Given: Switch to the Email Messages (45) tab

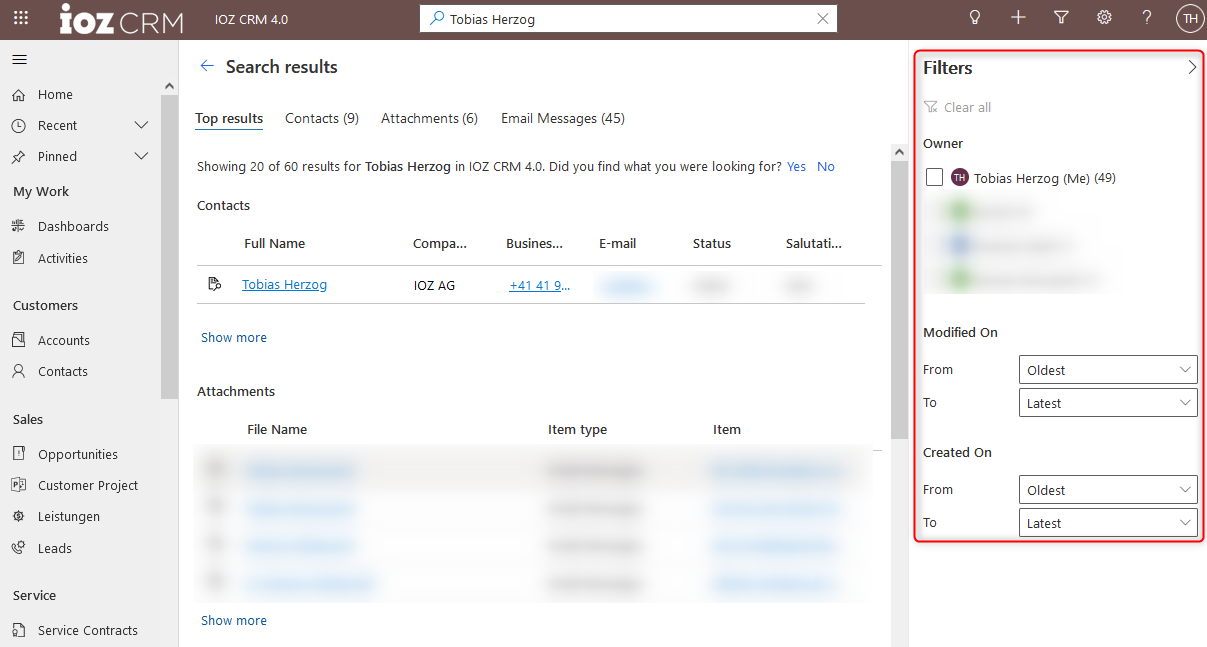Looking at the screenshot, I should click(563, 118).
